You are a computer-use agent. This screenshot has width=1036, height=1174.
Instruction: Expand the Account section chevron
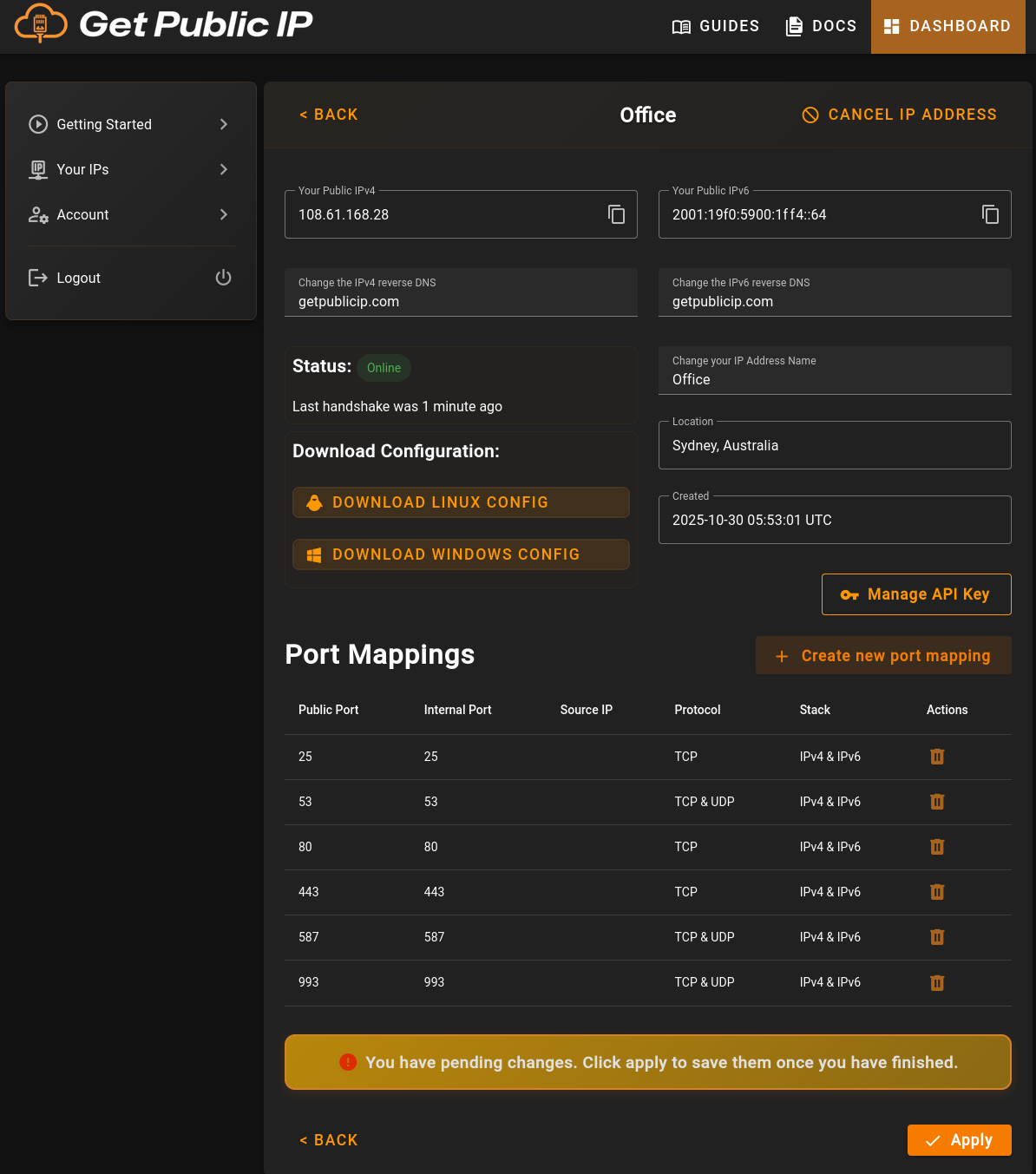223,214
